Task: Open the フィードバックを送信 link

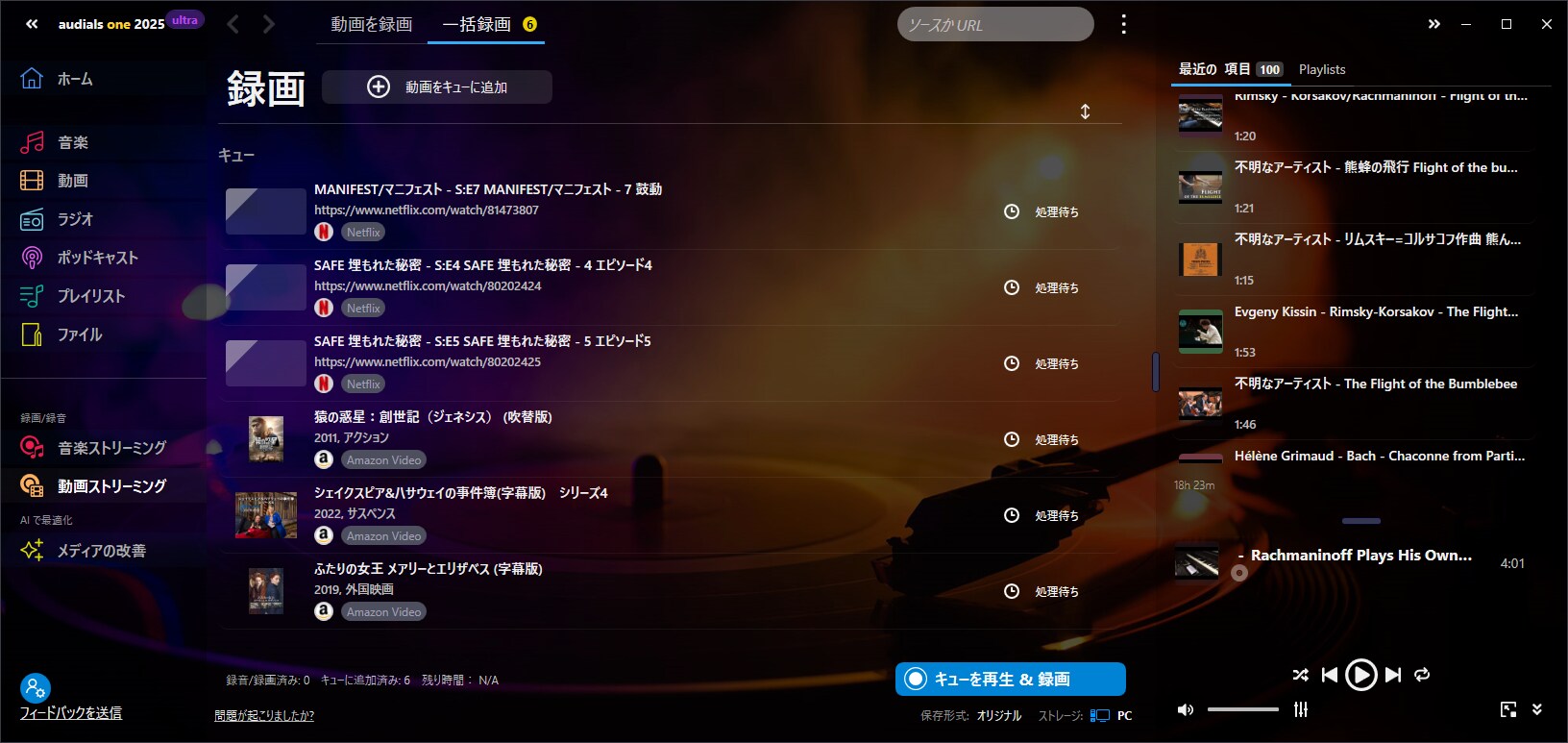Action: click(x=71, y=713)
